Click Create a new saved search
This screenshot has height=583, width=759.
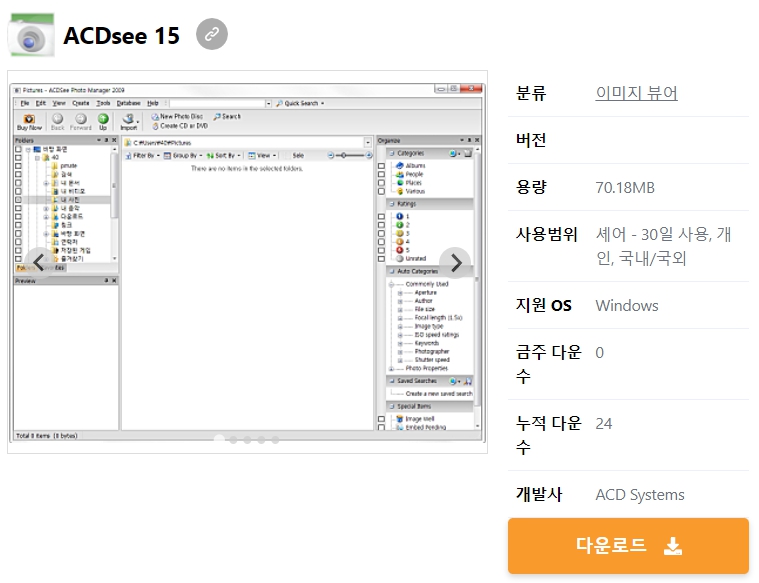tap(439, 394)
